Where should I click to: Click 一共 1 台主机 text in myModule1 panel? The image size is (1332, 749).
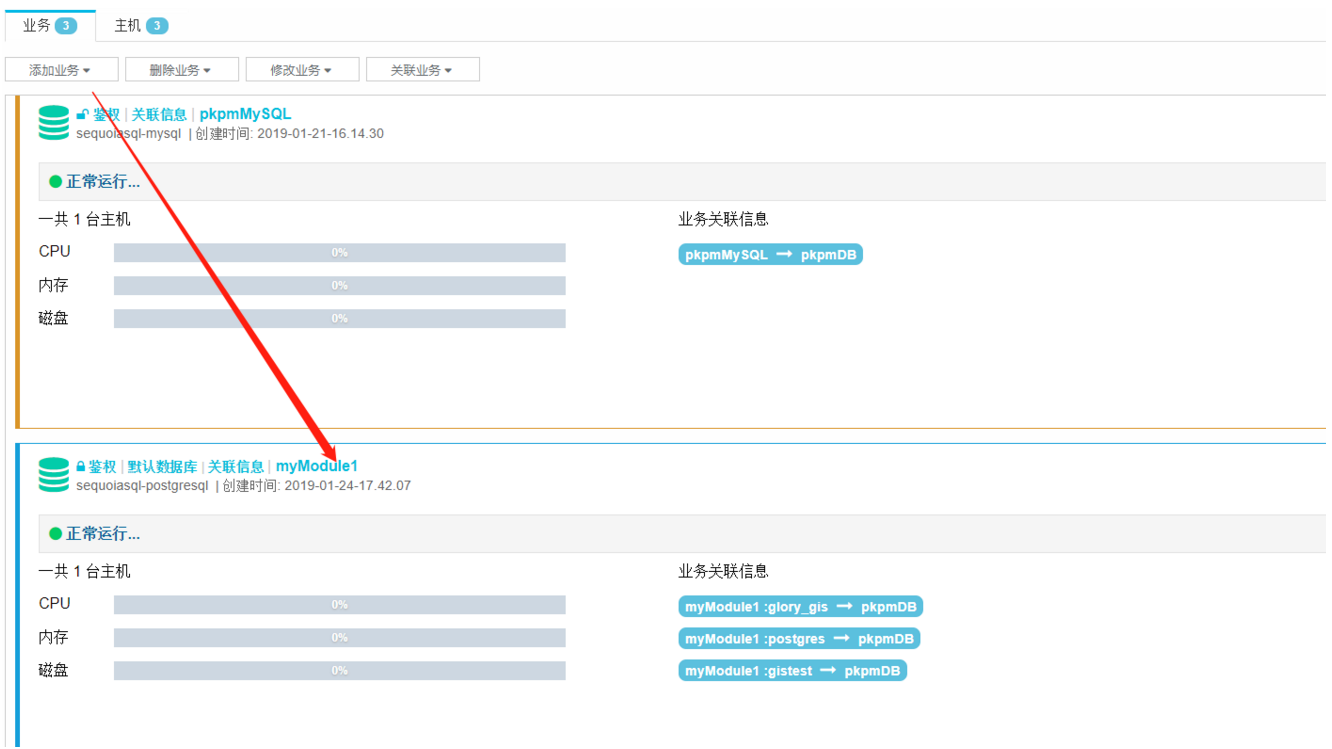pyautogui.click(x=85, y=571)
